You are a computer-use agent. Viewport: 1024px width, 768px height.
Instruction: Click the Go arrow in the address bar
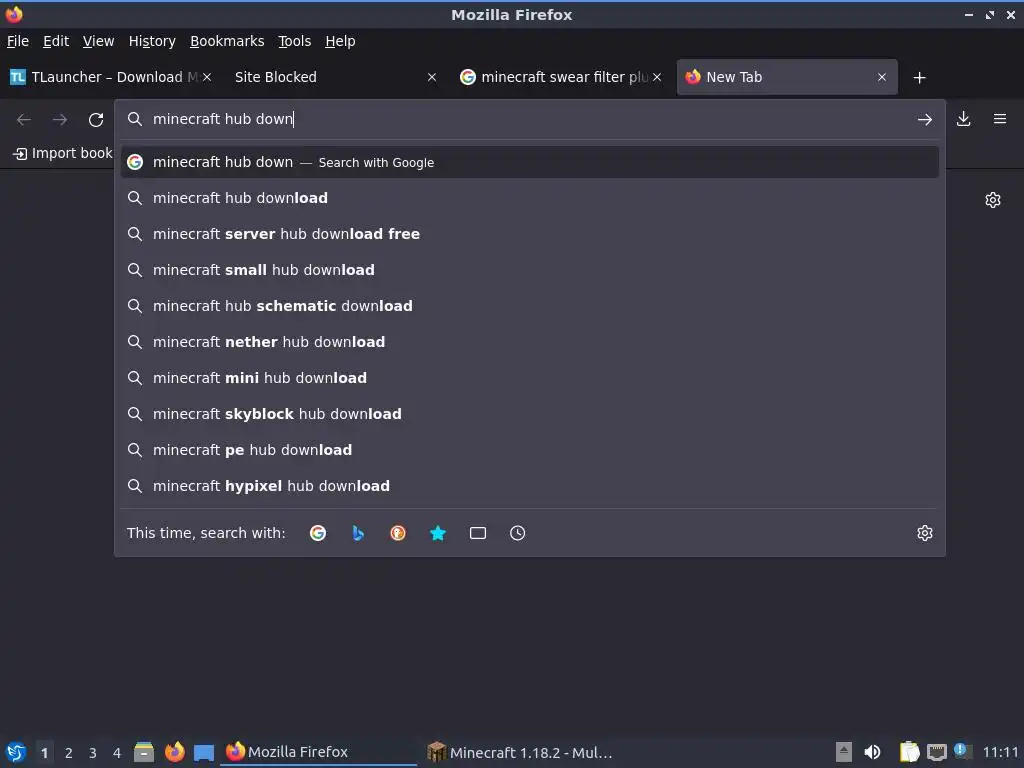pyautogui.click(x=924, y=120)
